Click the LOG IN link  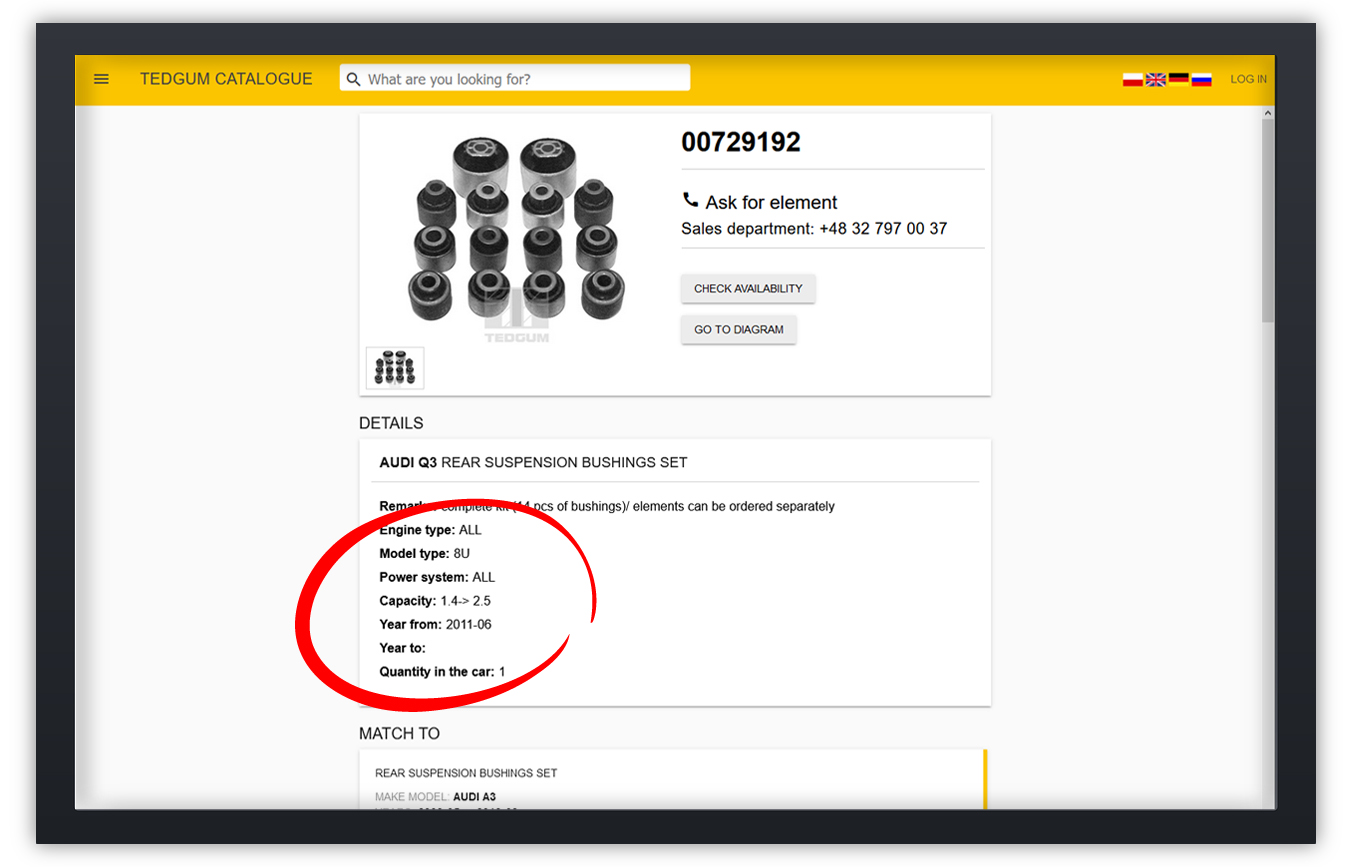click(x=1248, y=79)
